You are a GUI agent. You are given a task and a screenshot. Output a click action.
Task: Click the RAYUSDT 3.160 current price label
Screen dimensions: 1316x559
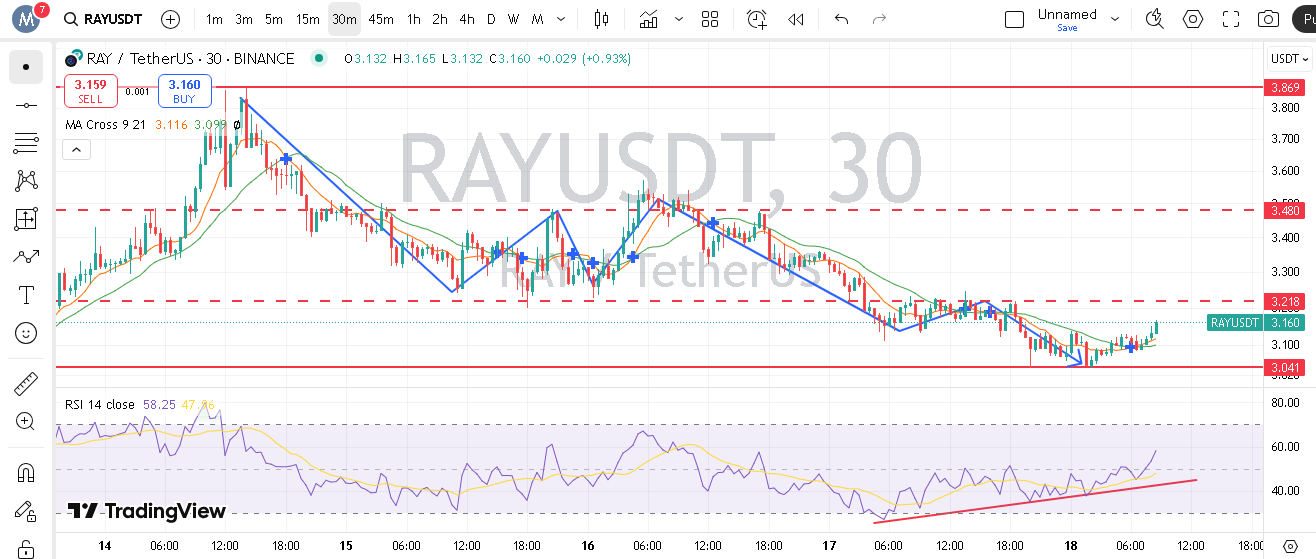(1256, 323)
